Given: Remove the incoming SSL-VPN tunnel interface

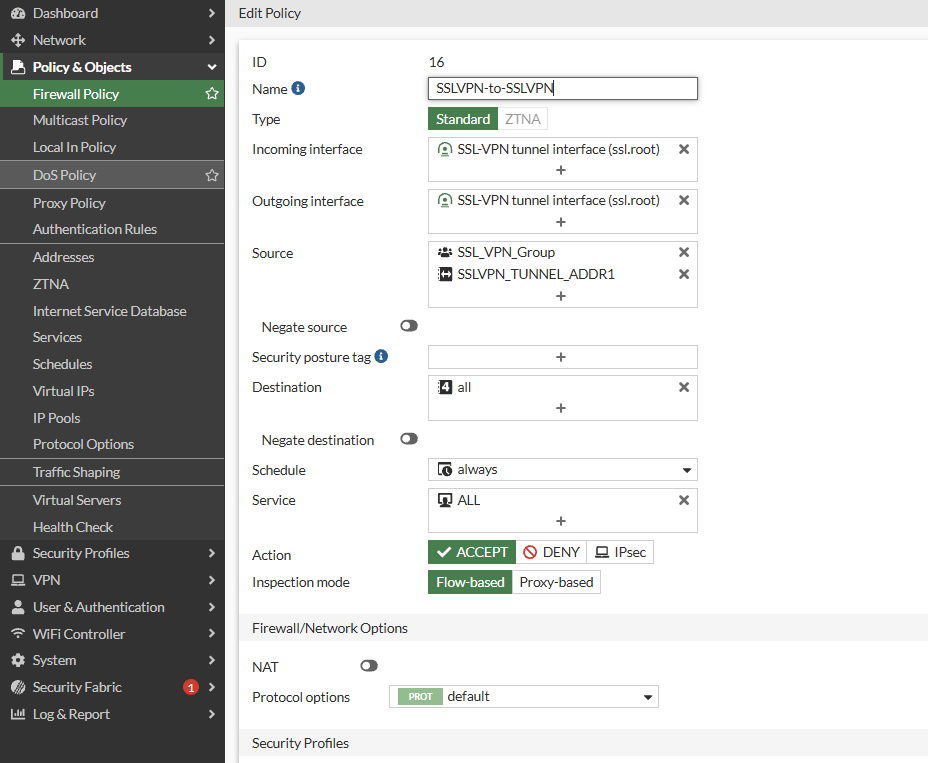Looking at the screenshot, I should [x=684, y=149].
